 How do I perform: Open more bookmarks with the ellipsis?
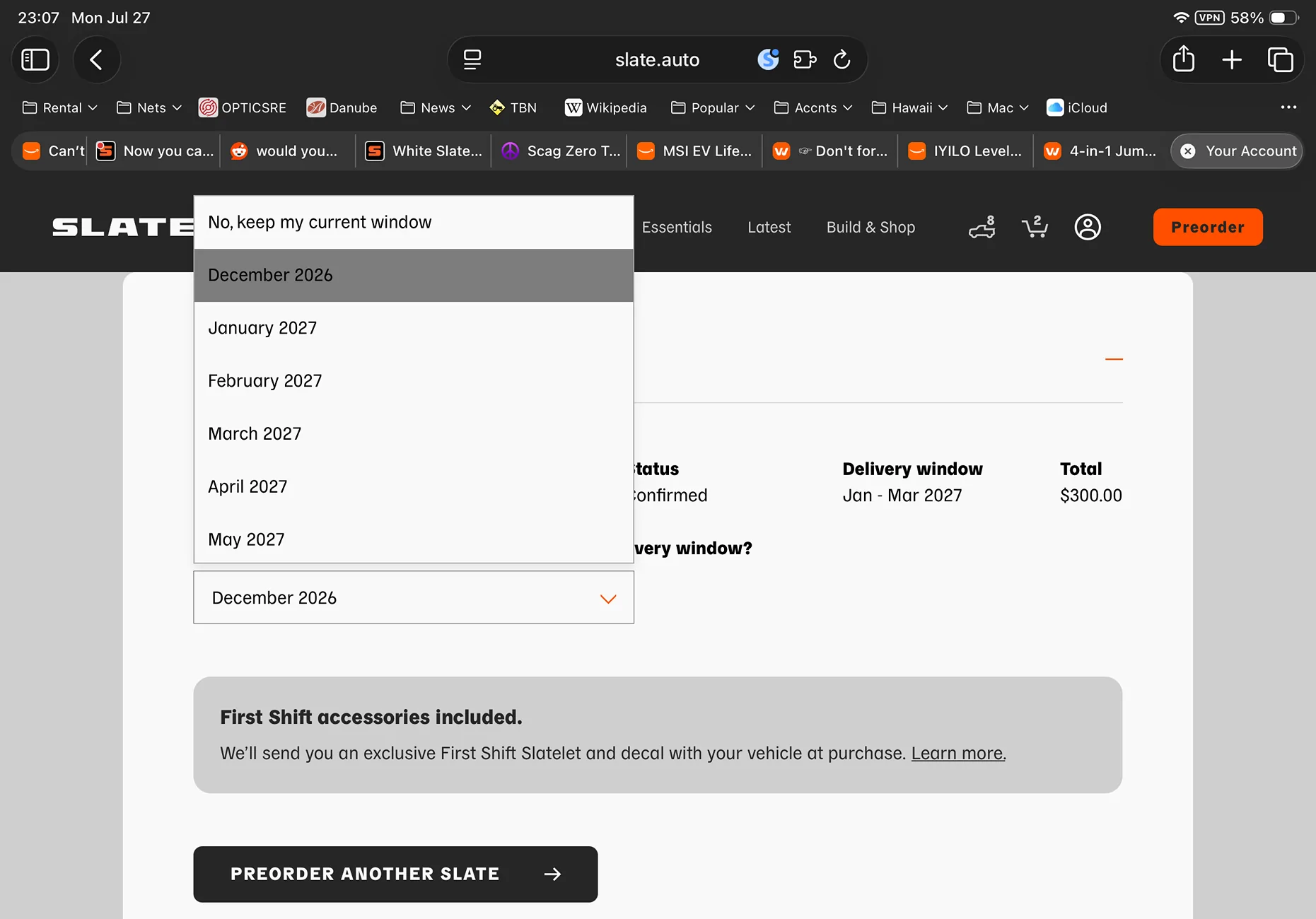pos(1288,107)
